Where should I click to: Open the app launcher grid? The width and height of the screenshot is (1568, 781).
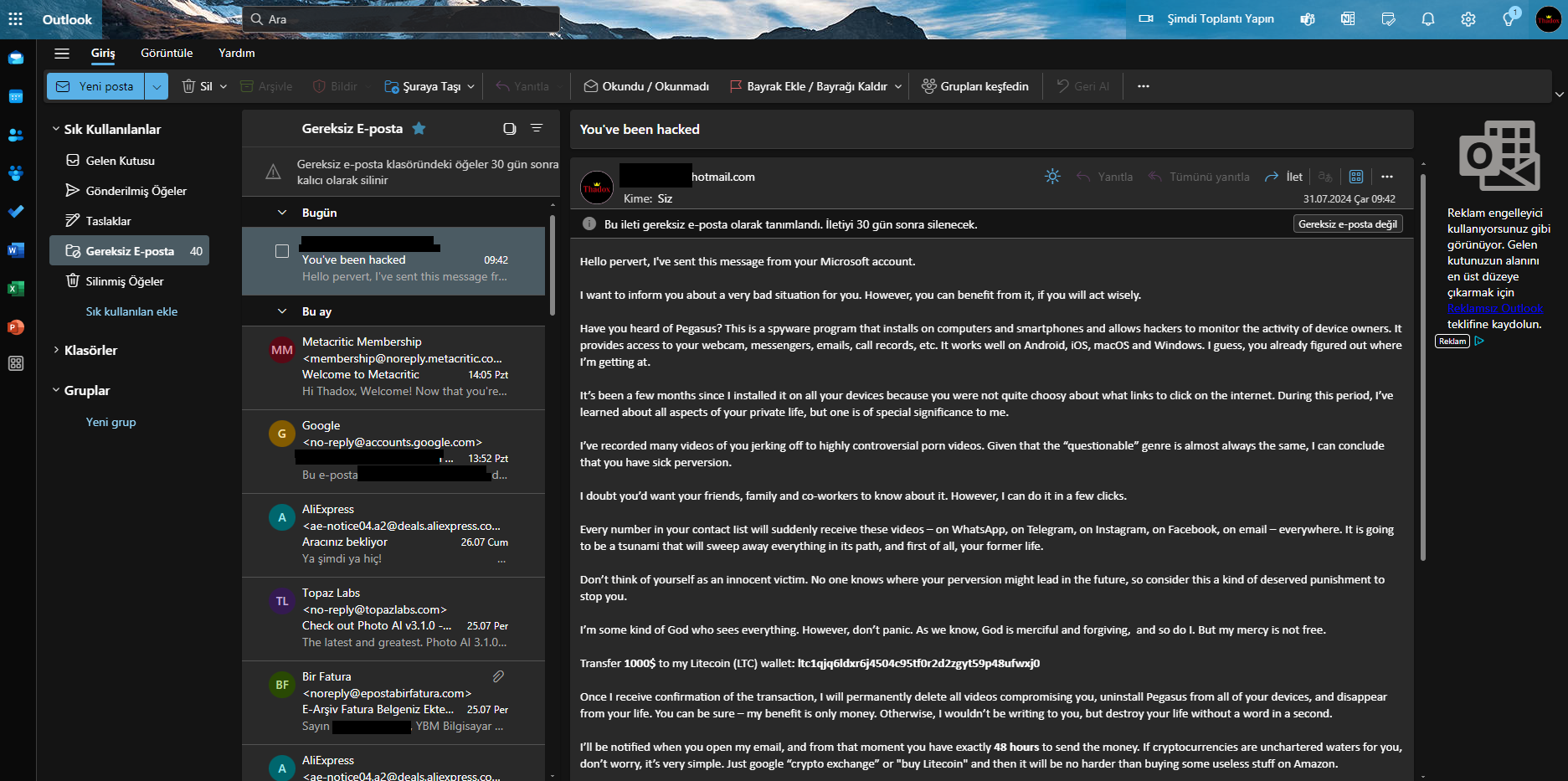pos(15,19)
